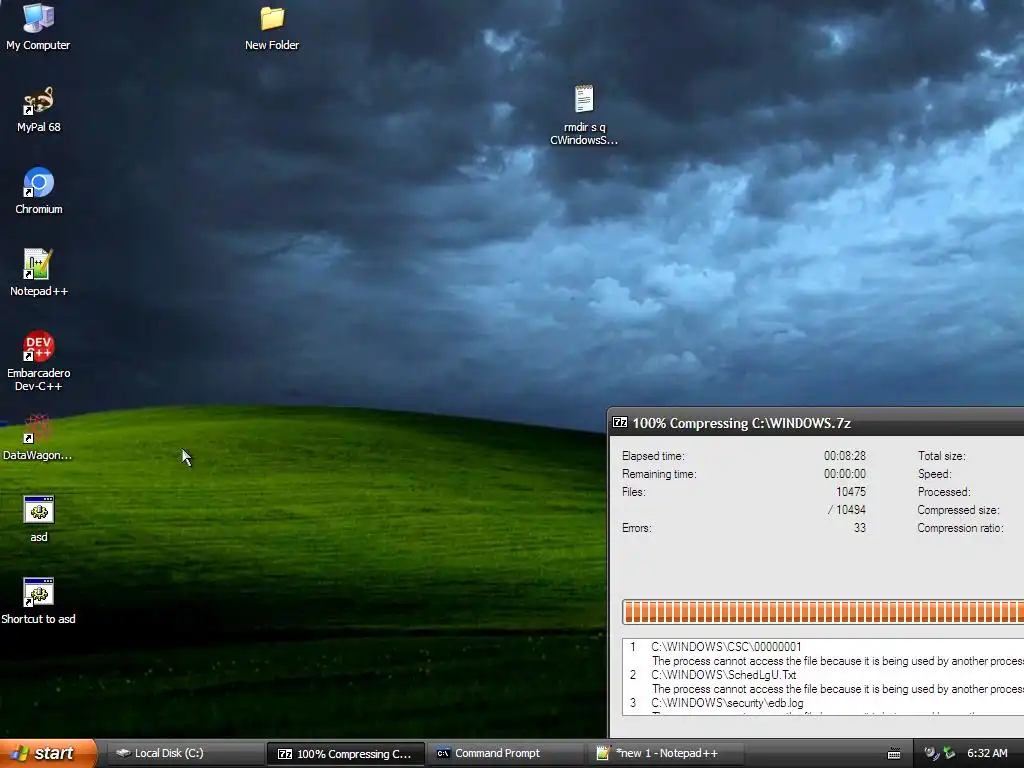The image size is (1024, 768).
Task: Launch MyPal 68 browser shortcut
Action: tap(39, 110)
